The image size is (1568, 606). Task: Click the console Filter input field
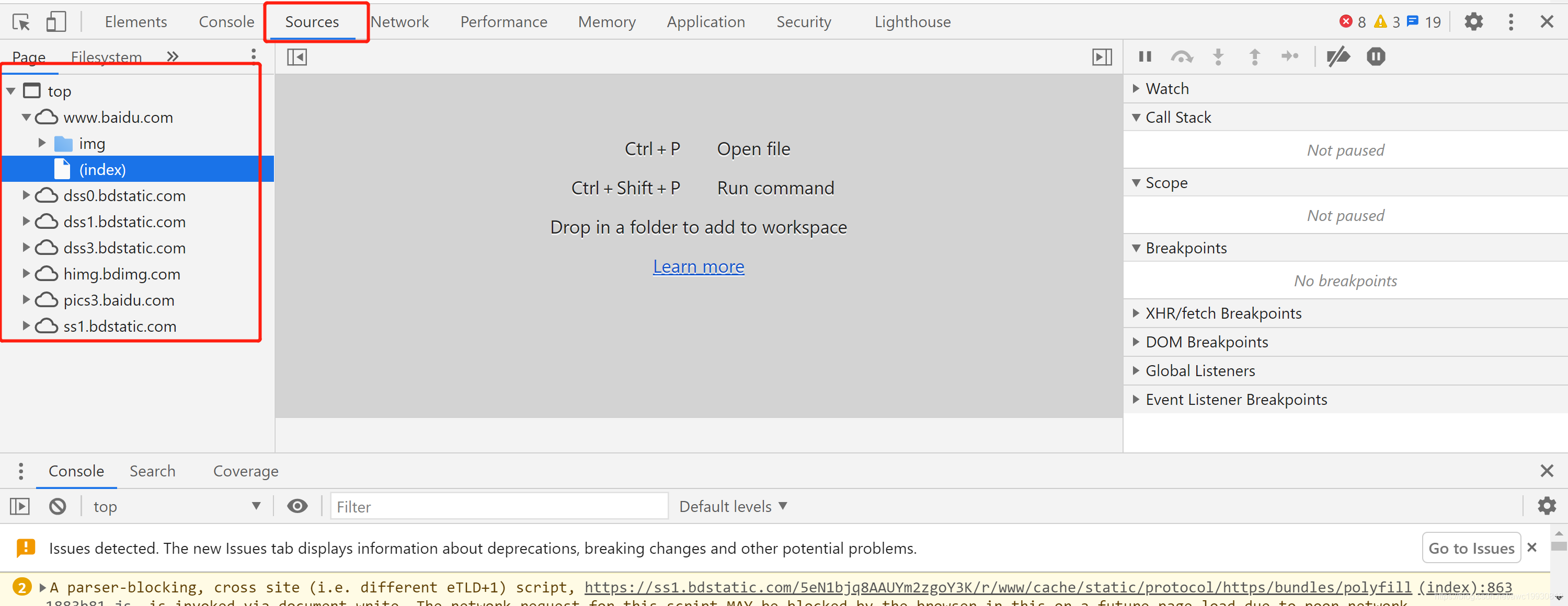[499, 506]
